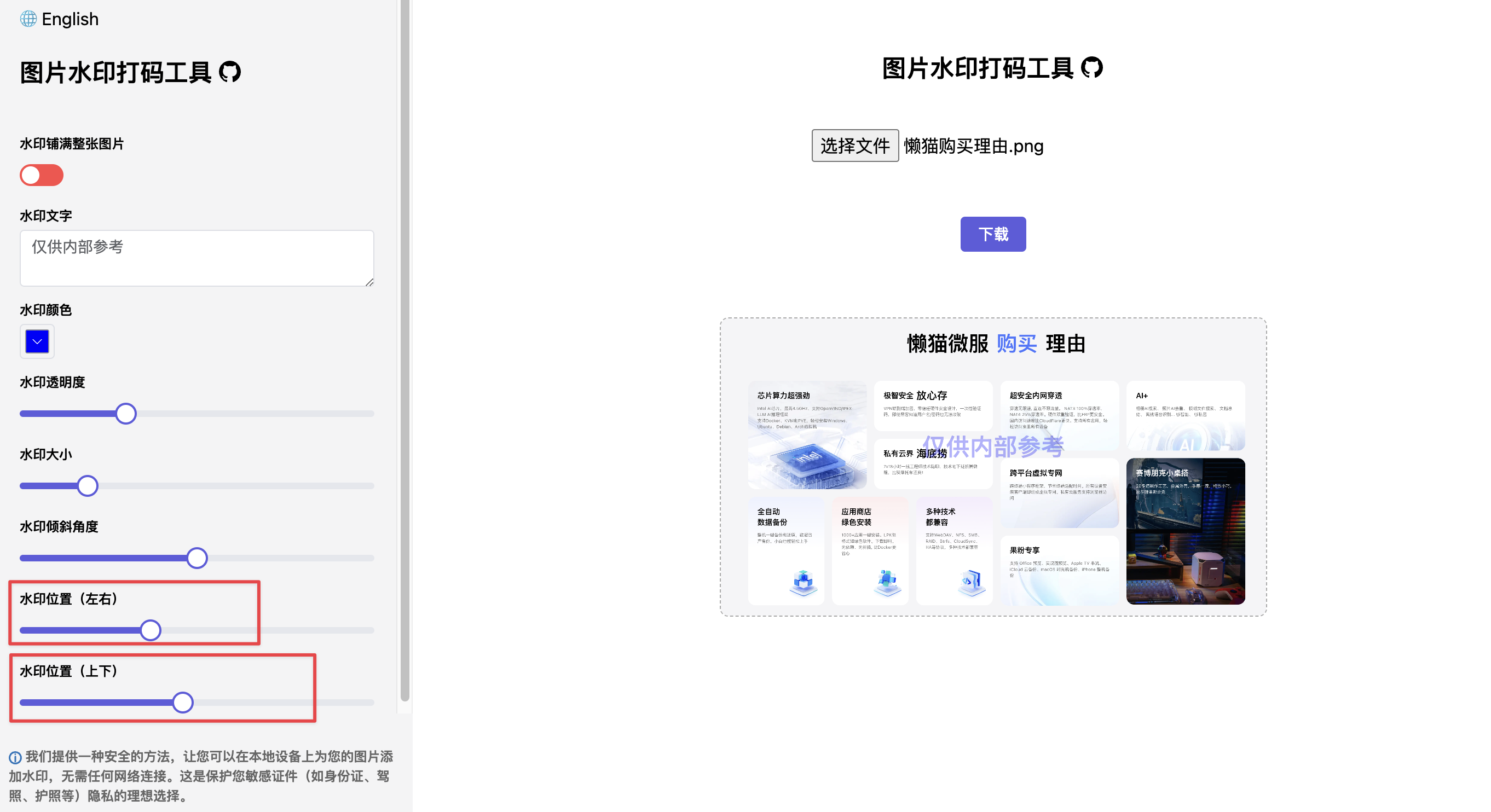Open the blue watermark color picker
The height and width of the screenshot is (812, 1491).
pos(37,341)
